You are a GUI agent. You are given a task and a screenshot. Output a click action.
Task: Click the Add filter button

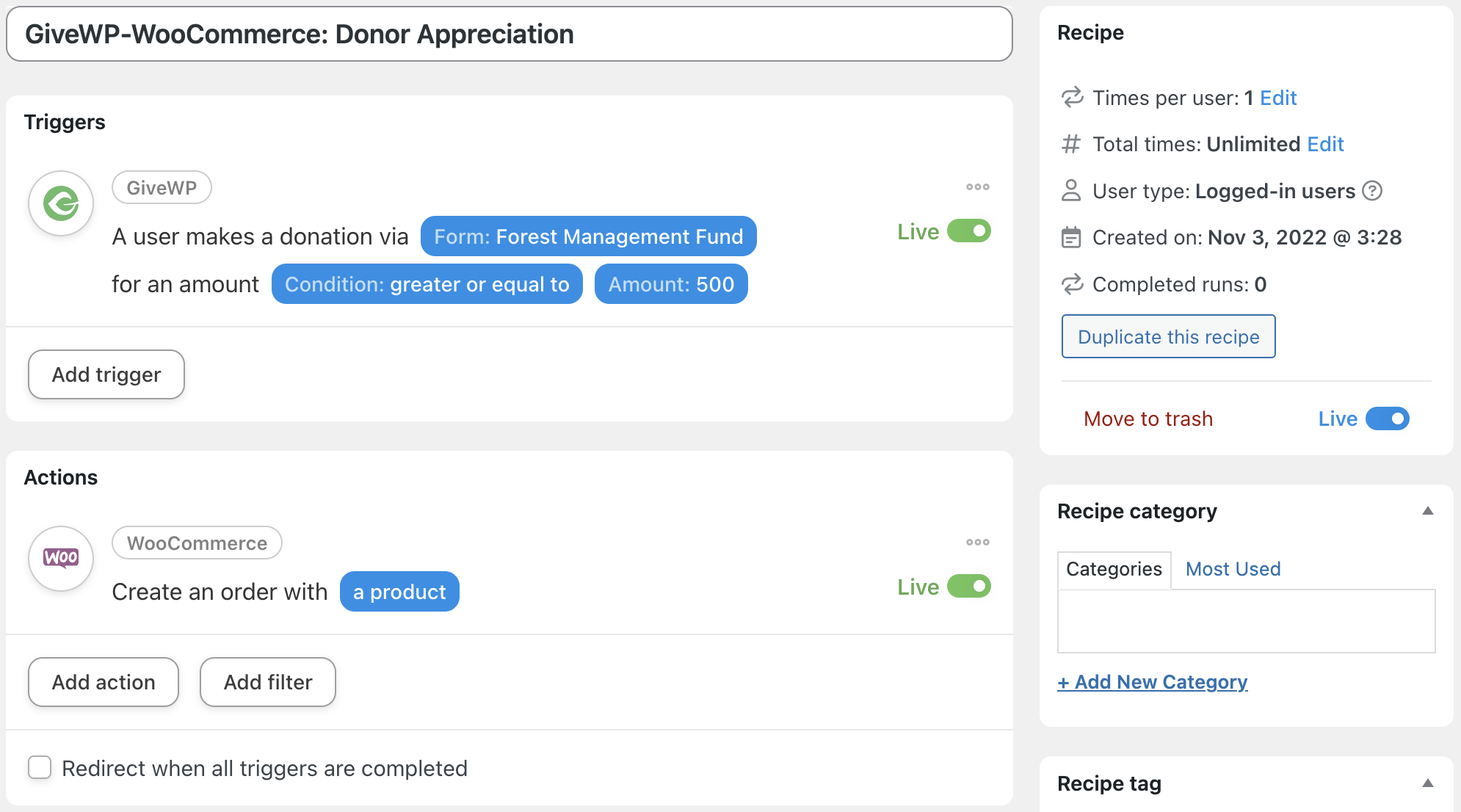coord(268,682)
